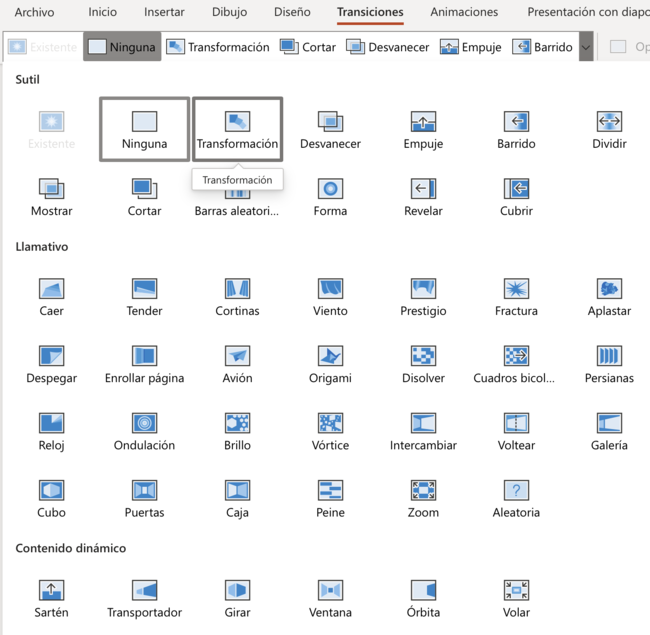The height and width of the screenshot is (635, 650).
Task: Apply the Cortinas transition effect
Action: pos(237,296)
